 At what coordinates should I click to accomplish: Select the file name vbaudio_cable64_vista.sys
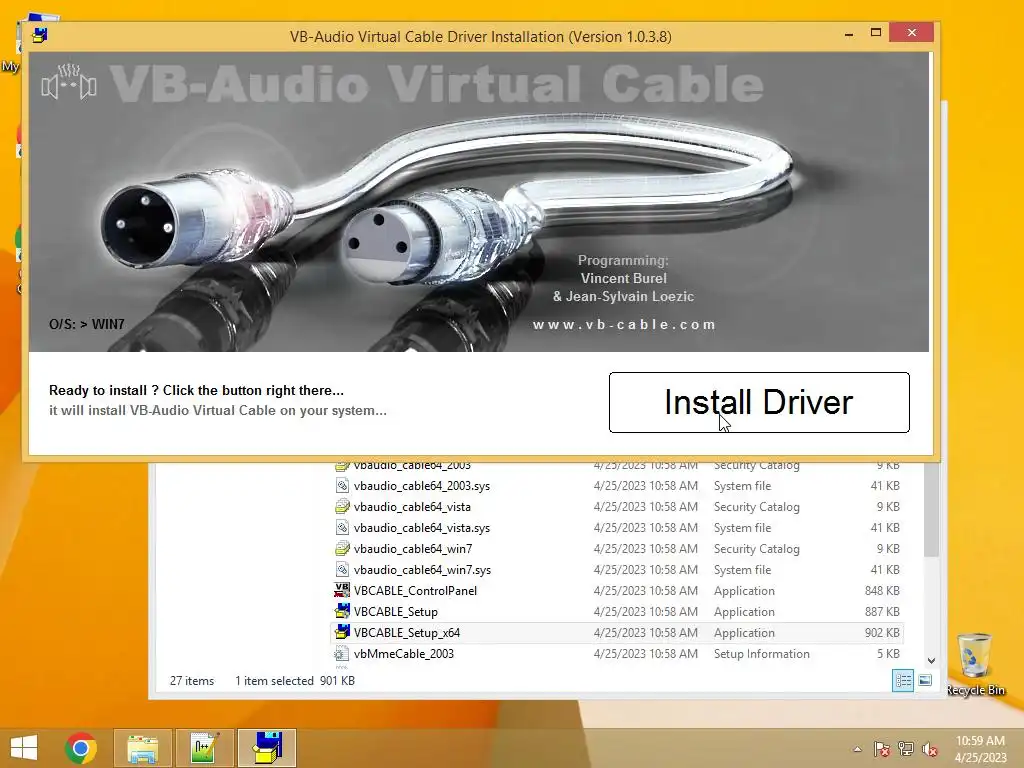[x=422, y=528]
